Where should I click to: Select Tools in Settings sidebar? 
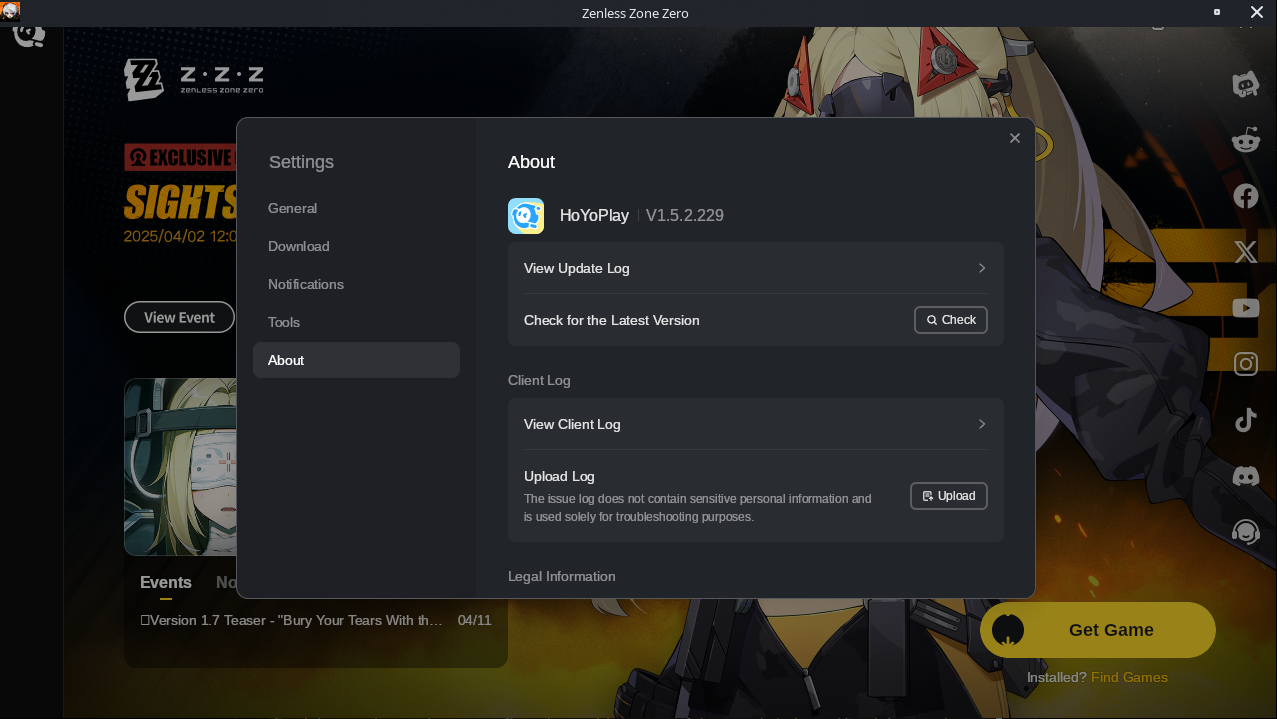(x=356, y=322)
